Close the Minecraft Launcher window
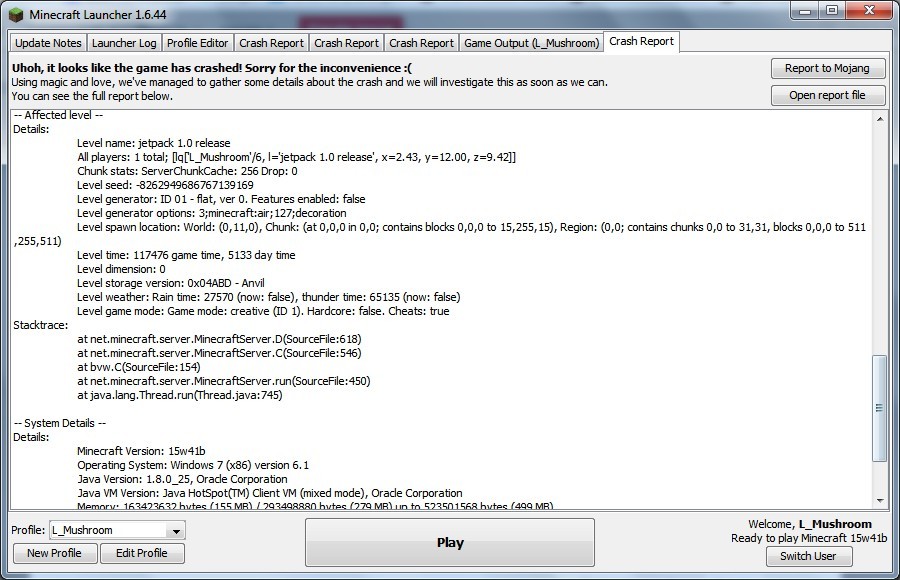Screen dimensions: 900x580 pos(870,11)
